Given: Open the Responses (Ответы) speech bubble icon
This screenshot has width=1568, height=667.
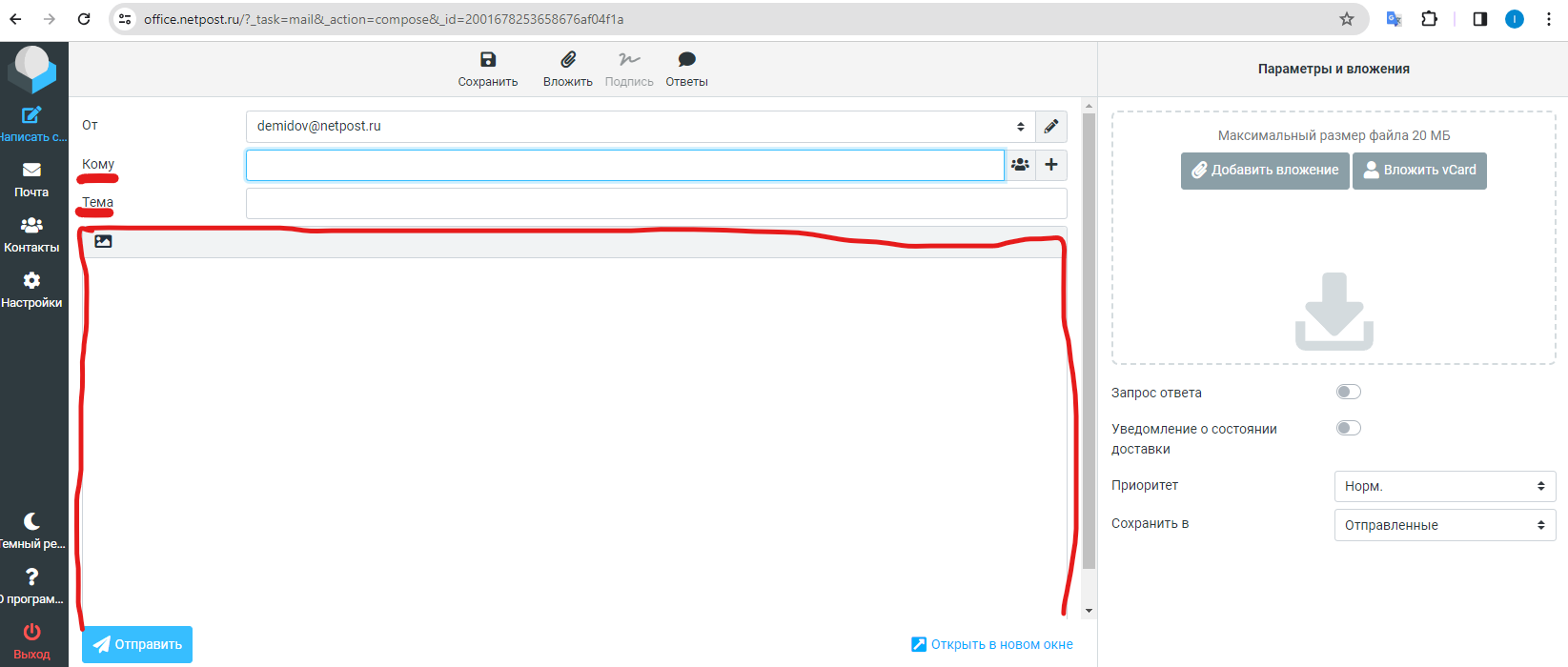Looking at the screenshot, I should coord(686,60).
